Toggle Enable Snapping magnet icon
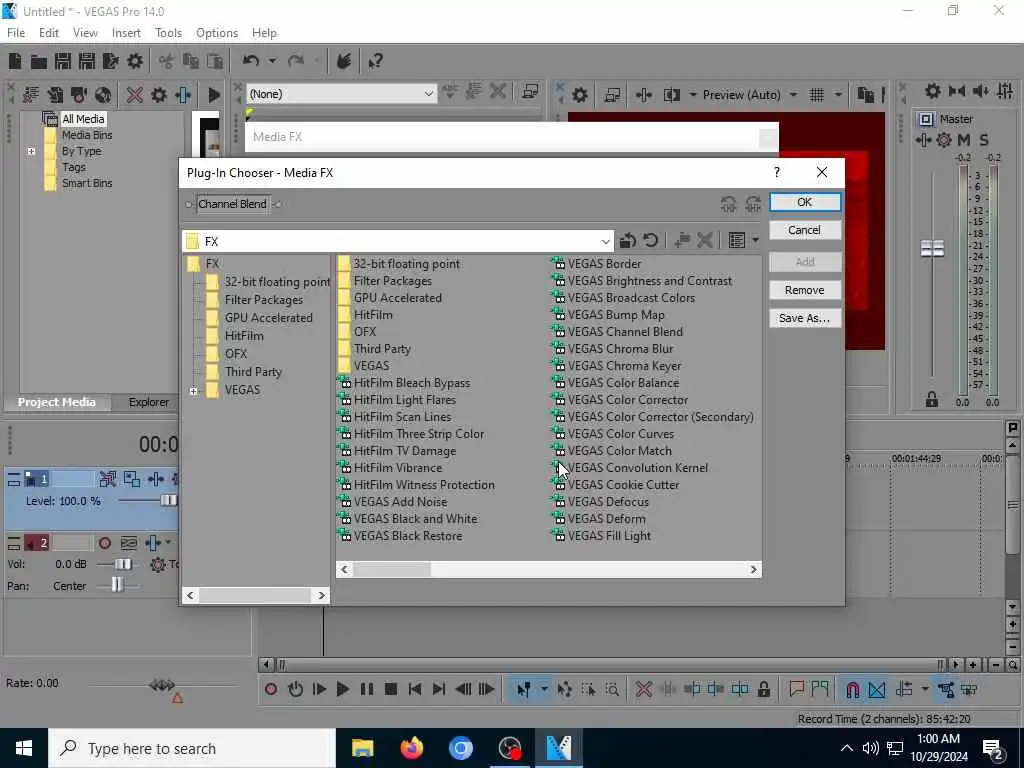Screen dimensions: 1024x768 click(852, 689)
